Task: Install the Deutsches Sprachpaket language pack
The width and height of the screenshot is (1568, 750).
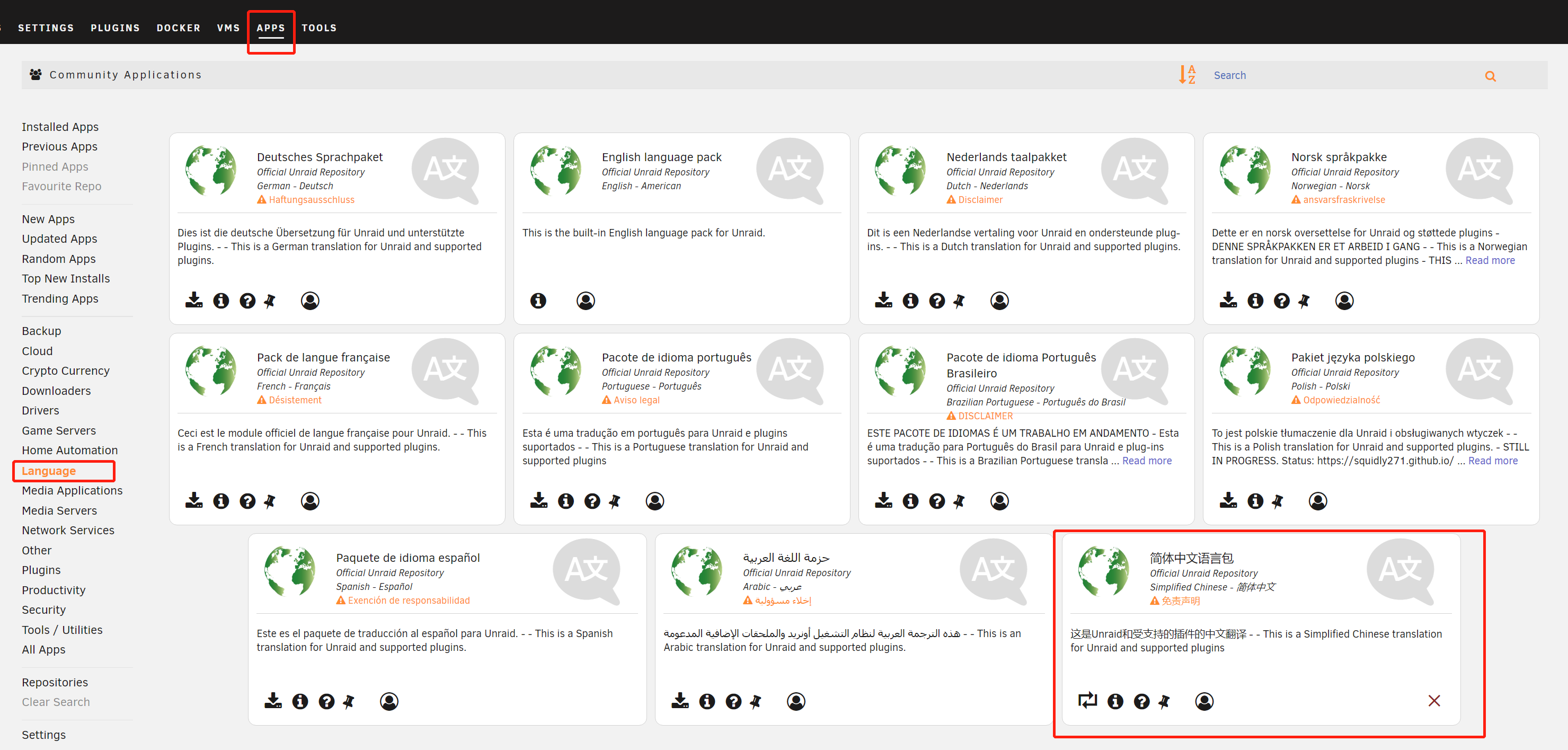Action: coord(194,300)
